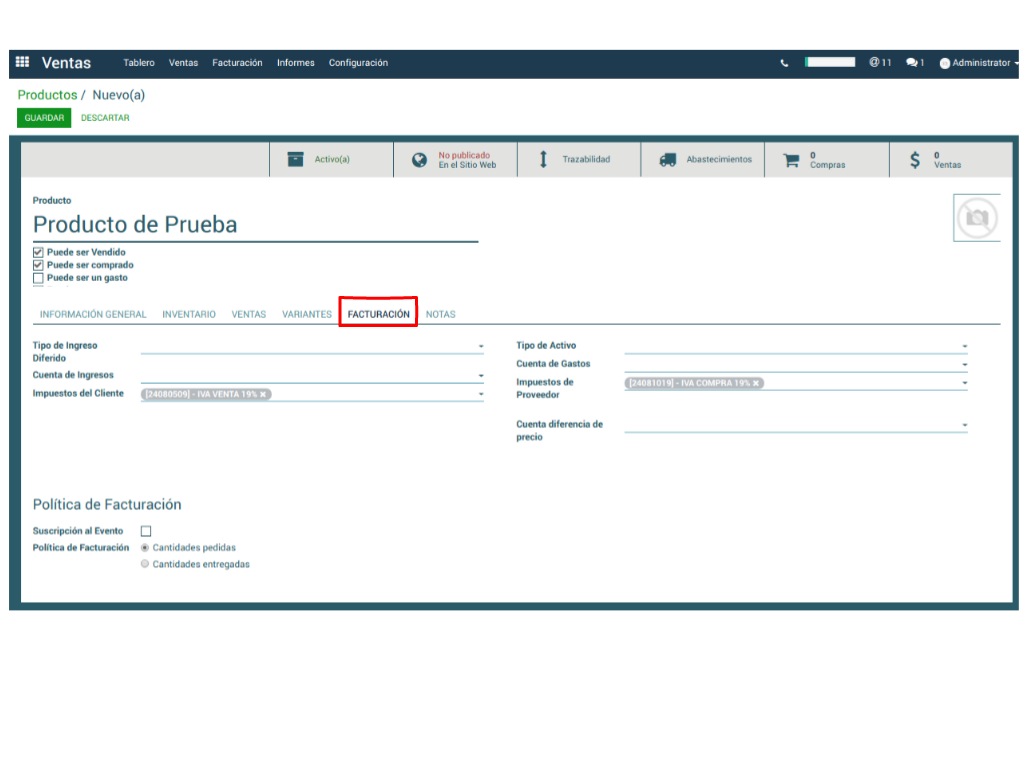Select 'Cantidades entregadas' radio option

145,564
